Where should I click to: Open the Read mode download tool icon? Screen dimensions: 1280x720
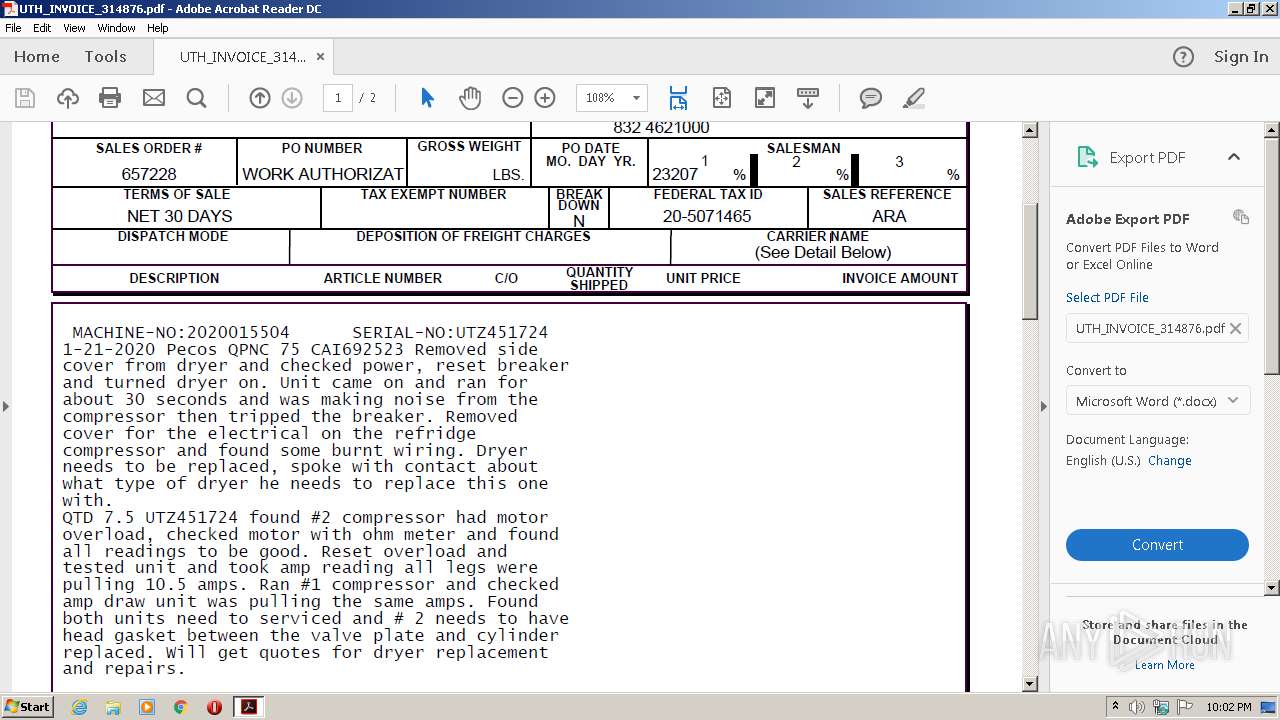[808, 98]
